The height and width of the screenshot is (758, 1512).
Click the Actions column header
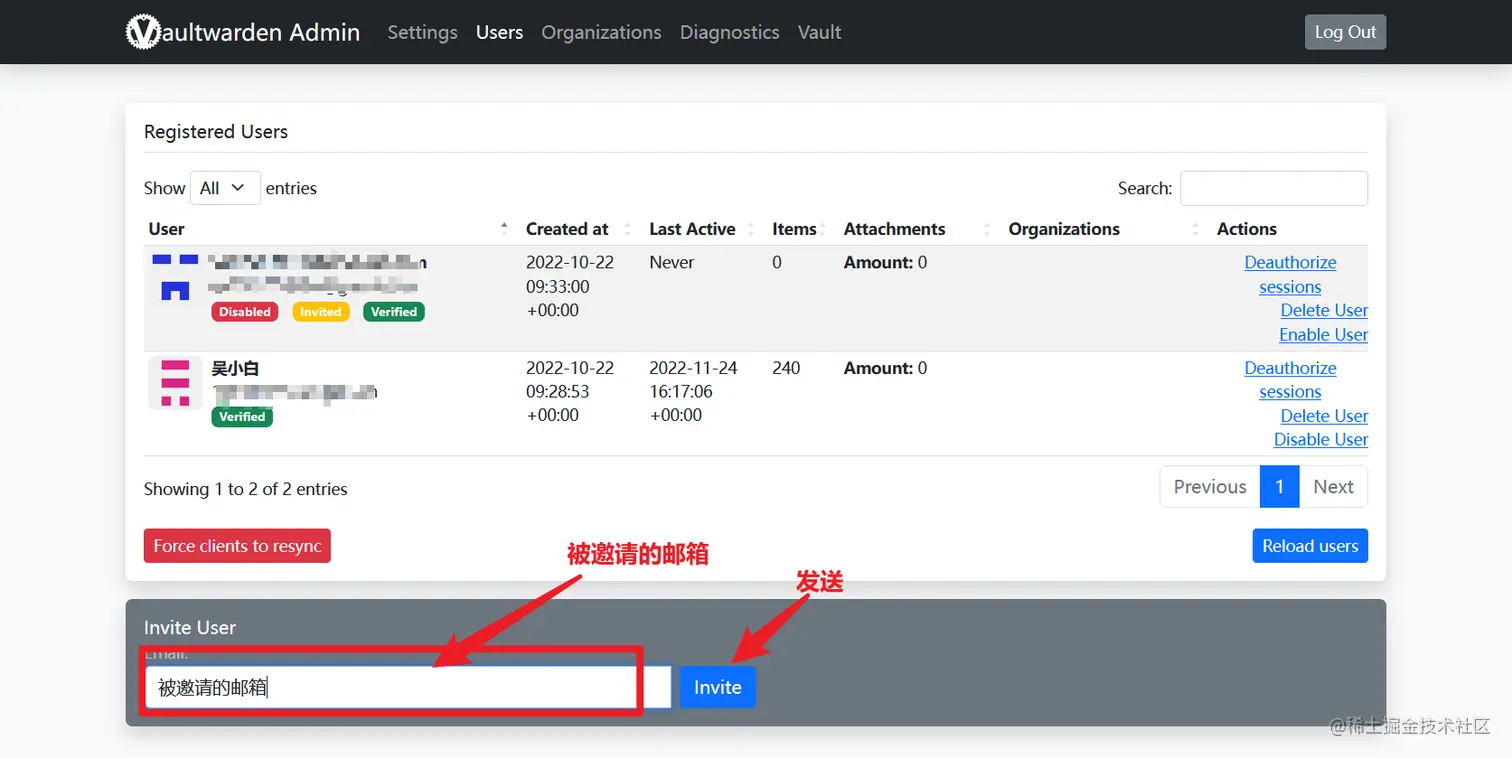coord(1247,229)
